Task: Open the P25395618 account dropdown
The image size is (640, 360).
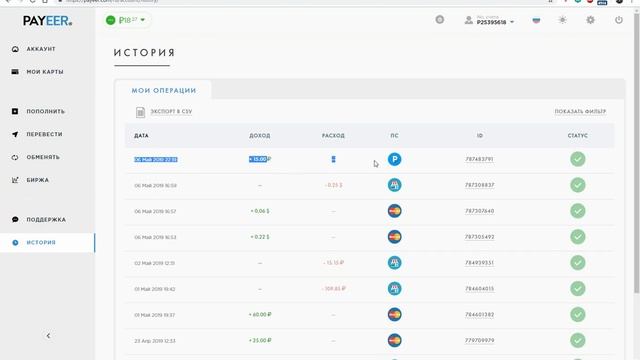Action: tap(490, 20)
